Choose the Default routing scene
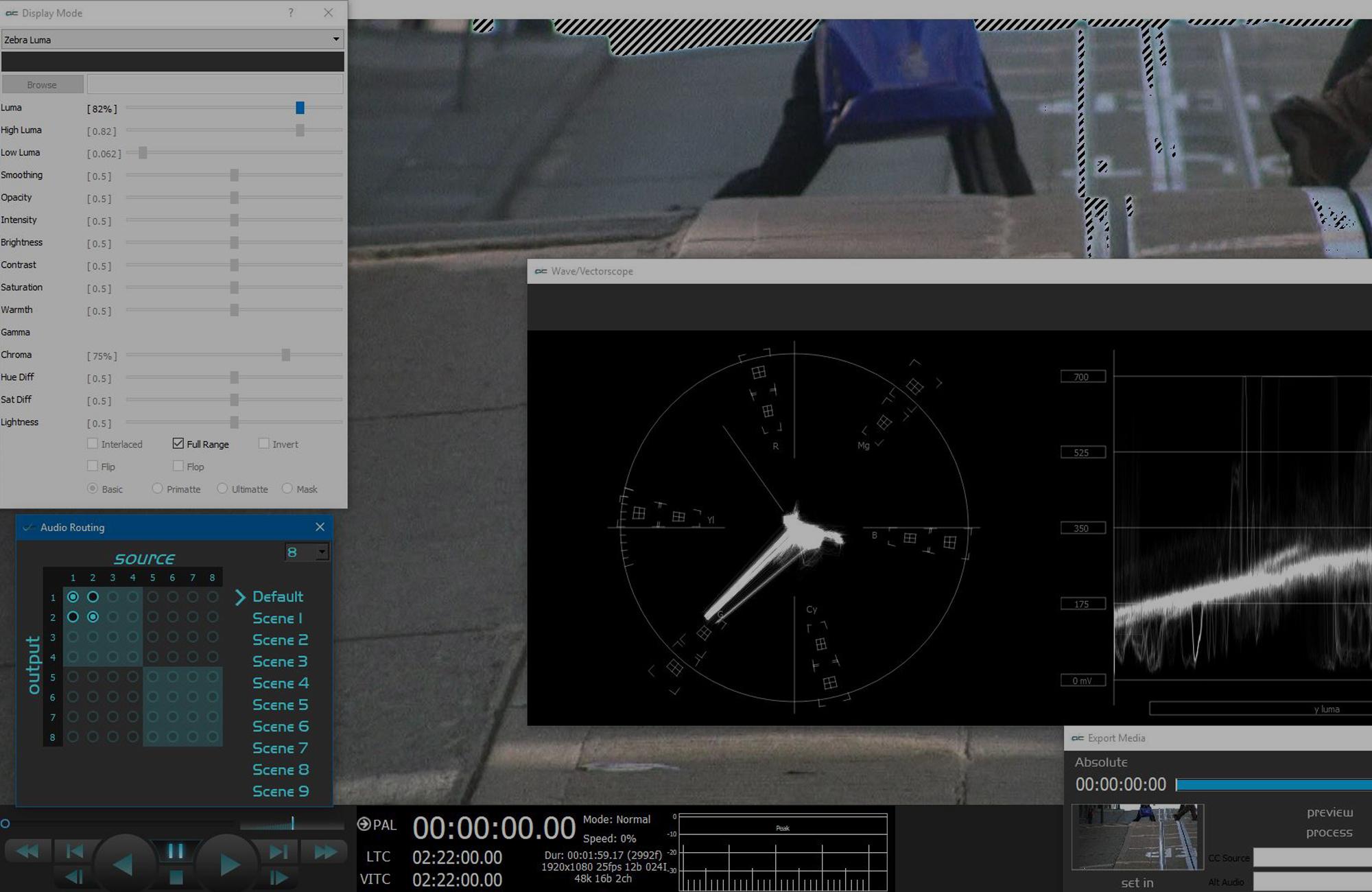1372x892 pixels. tap(277, 596)
